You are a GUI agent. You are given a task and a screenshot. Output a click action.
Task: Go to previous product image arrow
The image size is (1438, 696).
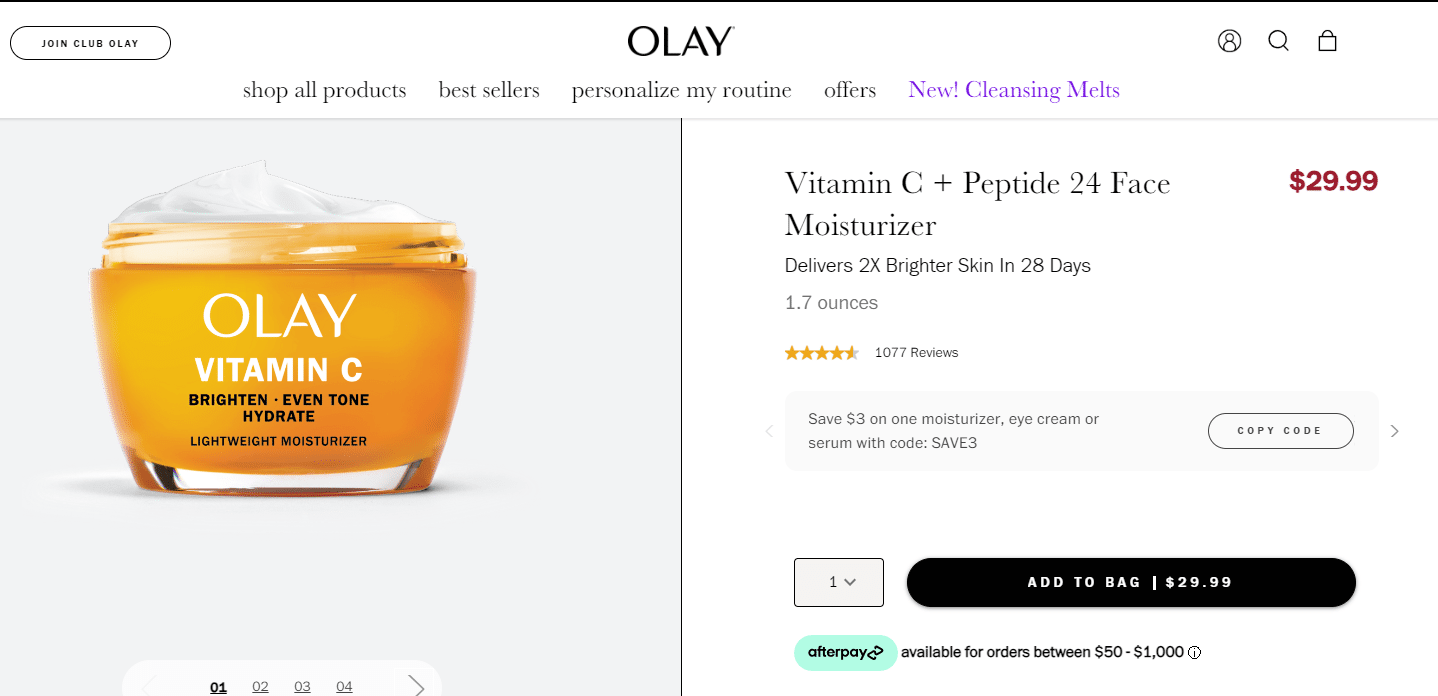click(x=150, y=686)
